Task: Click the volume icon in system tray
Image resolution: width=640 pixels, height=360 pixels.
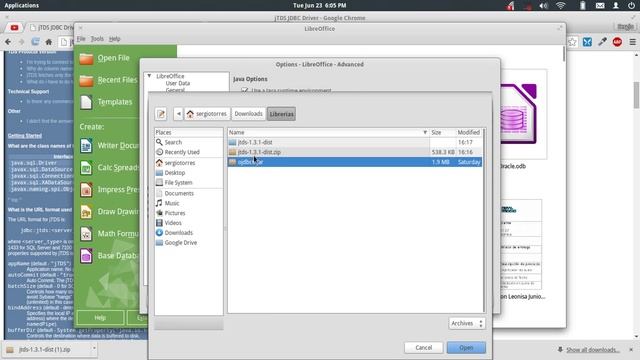Action: tap(543, 5)
